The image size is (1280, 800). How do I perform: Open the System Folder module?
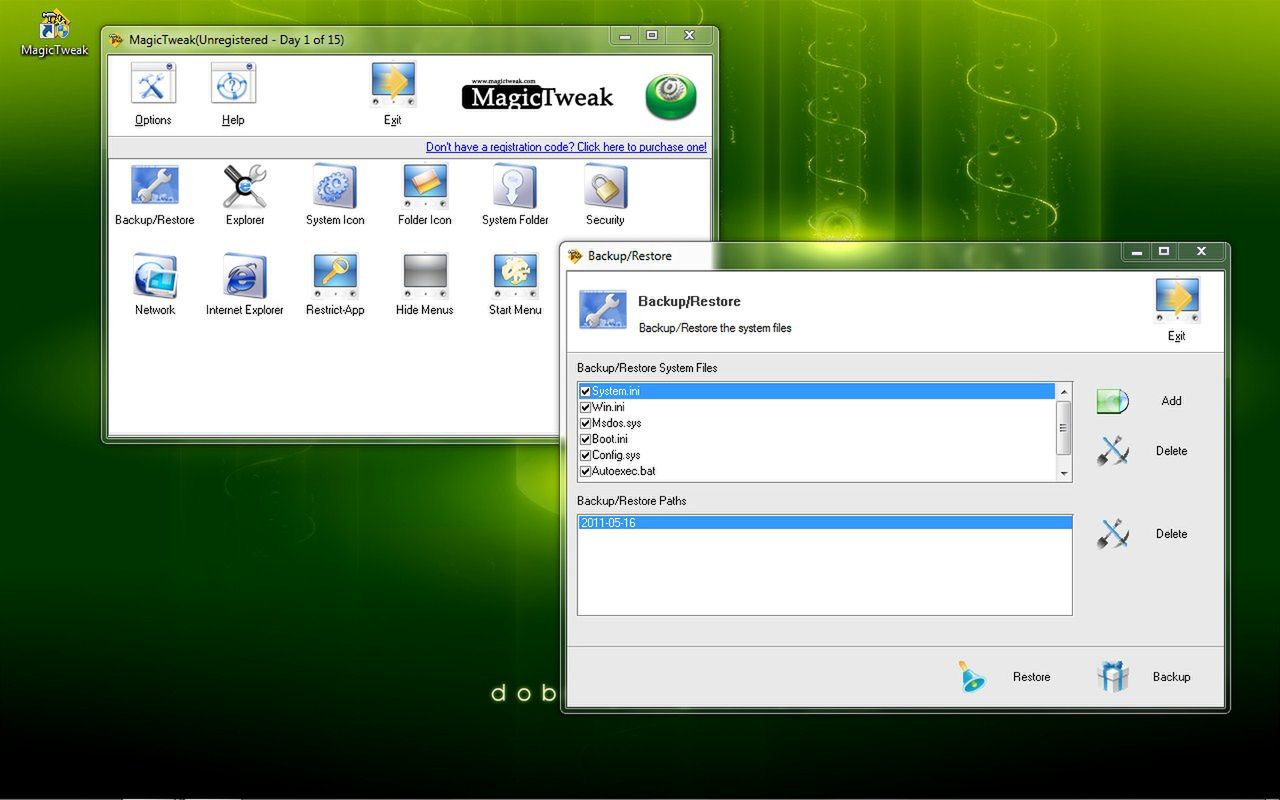click(515, 187)
